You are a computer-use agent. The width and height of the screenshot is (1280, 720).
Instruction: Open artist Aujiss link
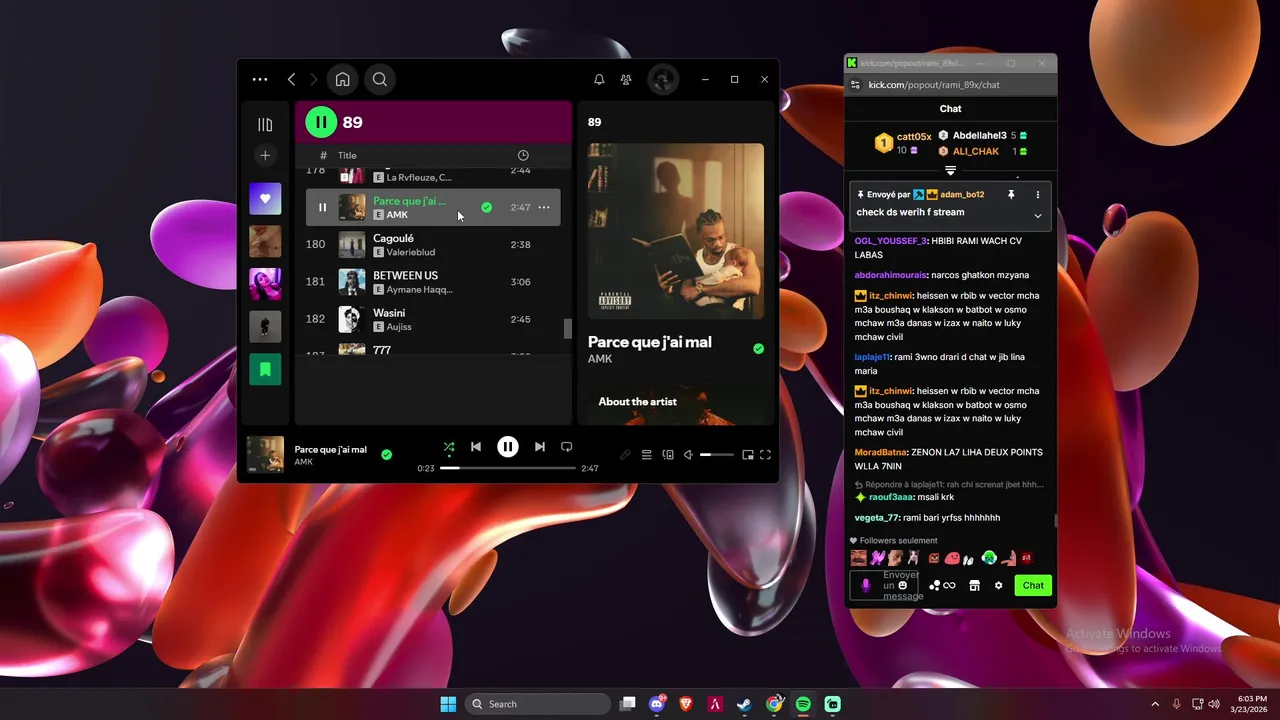pos(399,327)
